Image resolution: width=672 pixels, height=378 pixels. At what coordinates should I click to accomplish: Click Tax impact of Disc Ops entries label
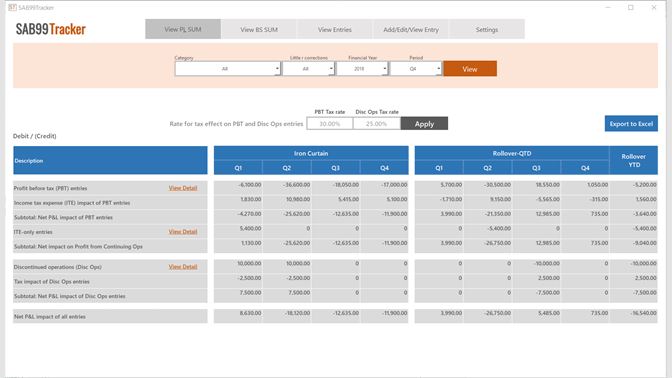click(52, 282)
